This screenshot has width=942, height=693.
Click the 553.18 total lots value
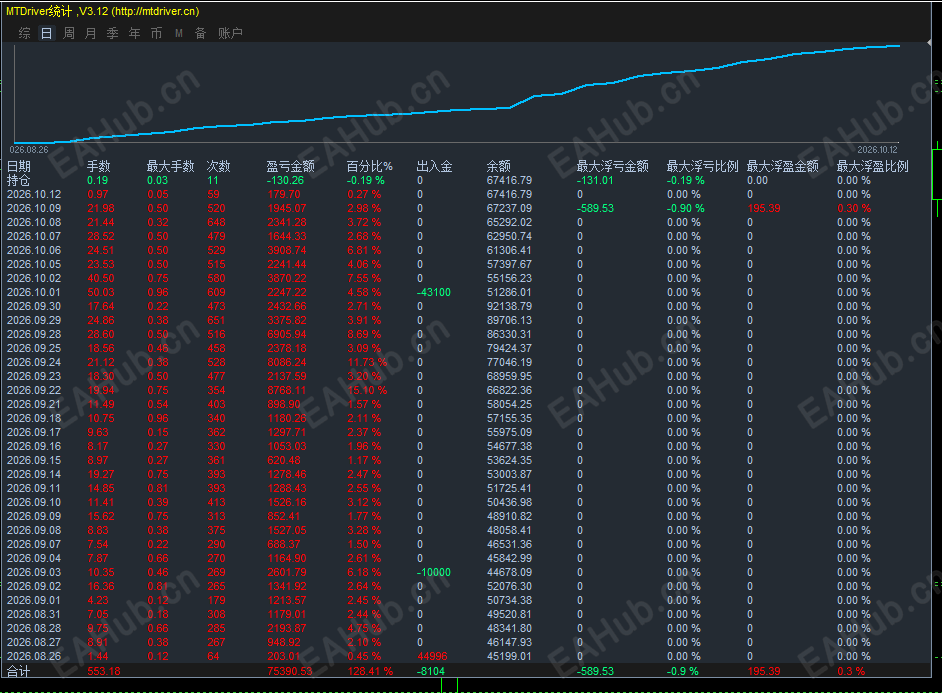tap(104, 671)
